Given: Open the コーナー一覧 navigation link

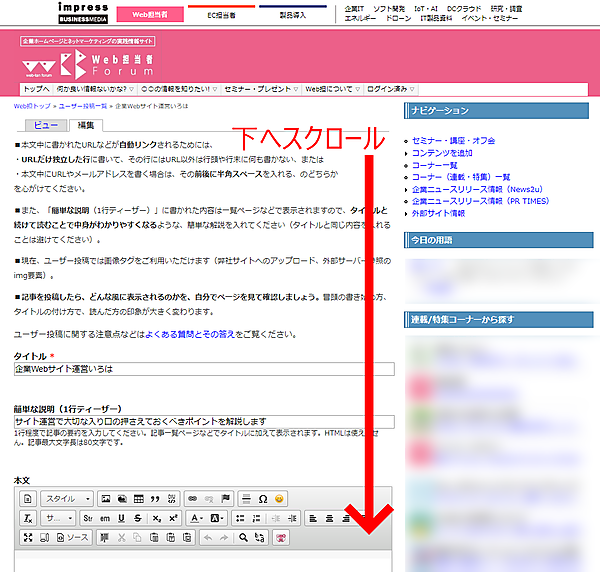Looking at the screenshot, I should click(436, 164).
